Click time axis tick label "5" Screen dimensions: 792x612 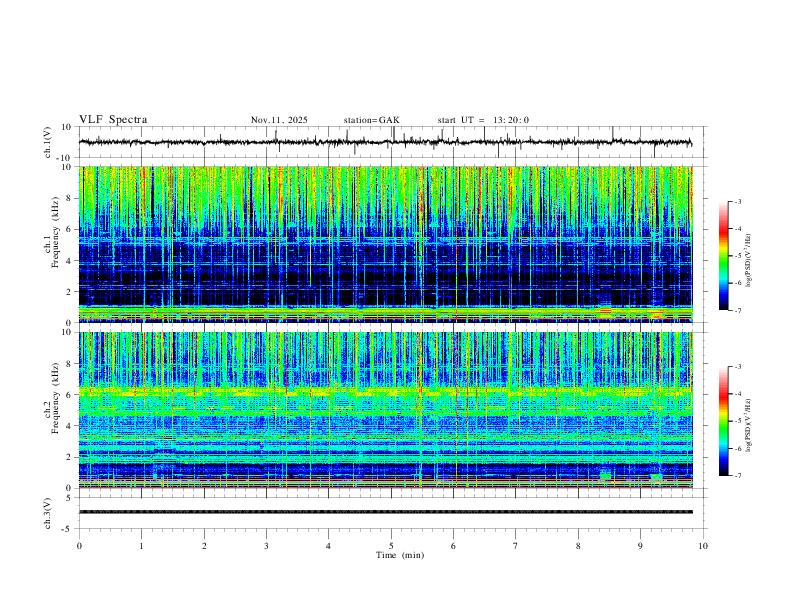391,546
